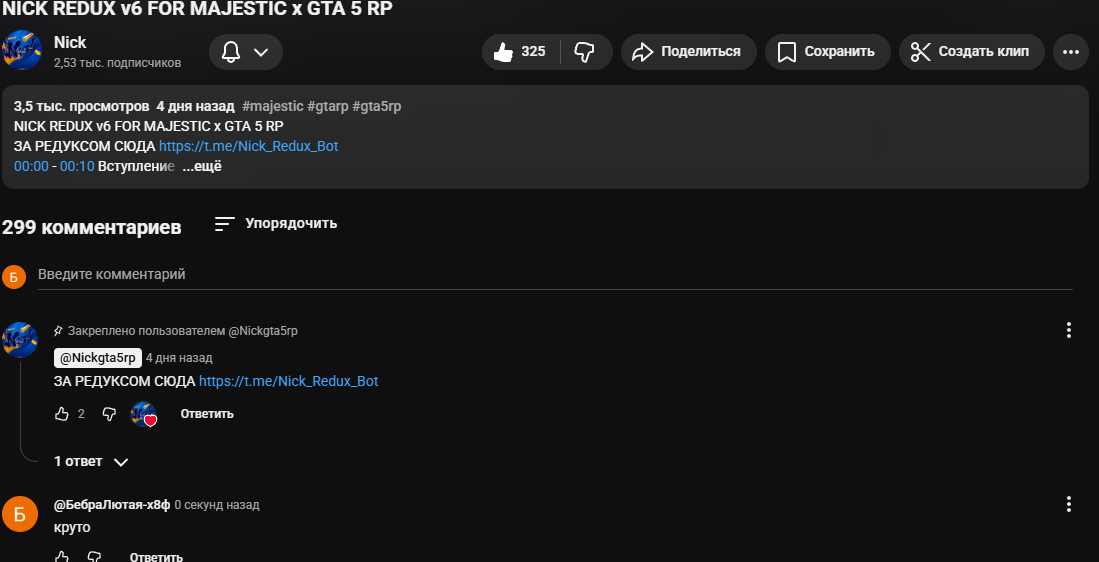This screenshot has width=1099, height=562.
Task: Jump to 00:00 timestamp in description
Action: pyautogui.click(x=31, y=166)
